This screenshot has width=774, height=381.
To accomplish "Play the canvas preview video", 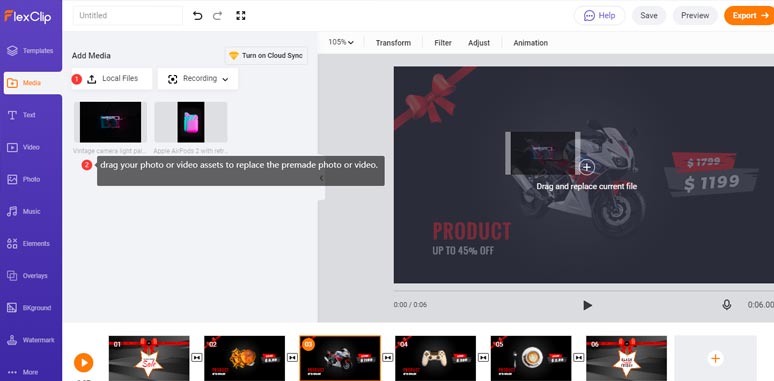I will tap(587, 305).
